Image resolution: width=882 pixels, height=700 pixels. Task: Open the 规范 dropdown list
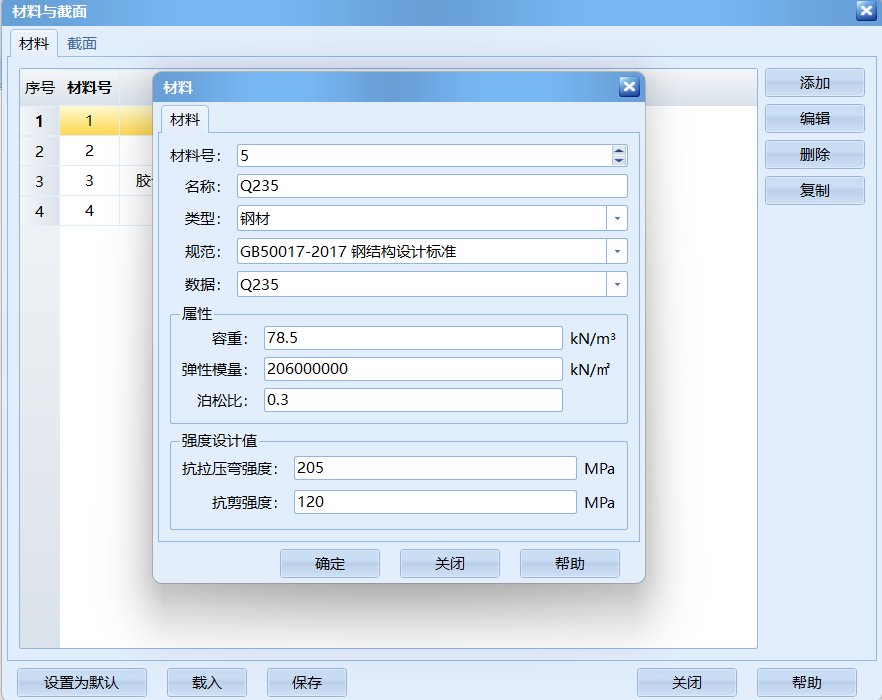tap(617, 251)
